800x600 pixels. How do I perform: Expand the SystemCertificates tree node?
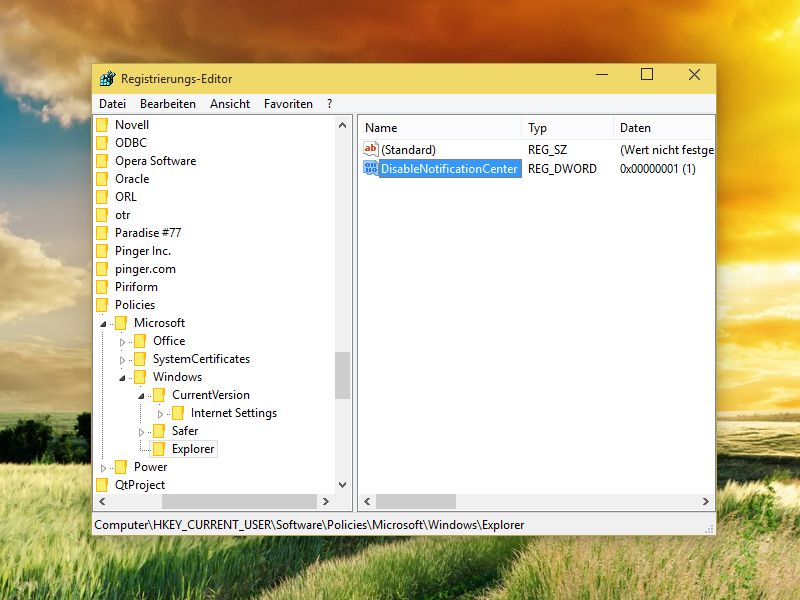[122, 360]
